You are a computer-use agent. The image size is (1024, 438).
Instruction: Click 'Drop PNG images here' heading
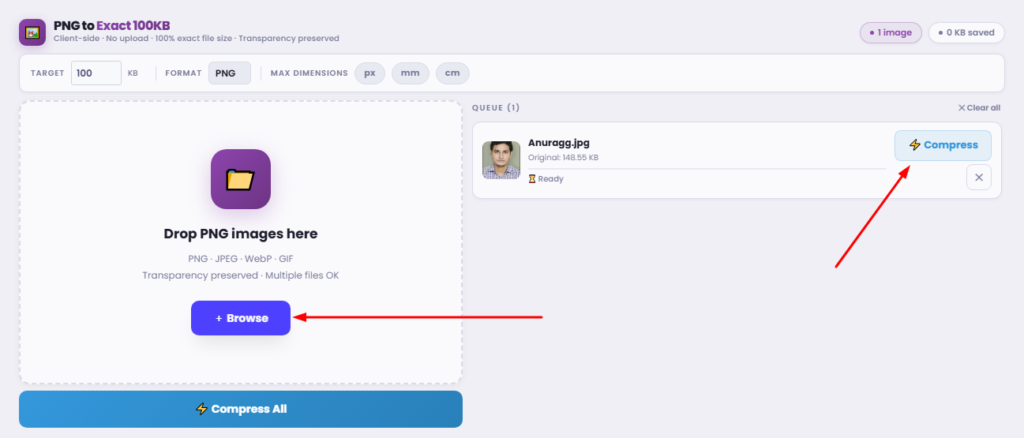(x=240, y=234)
